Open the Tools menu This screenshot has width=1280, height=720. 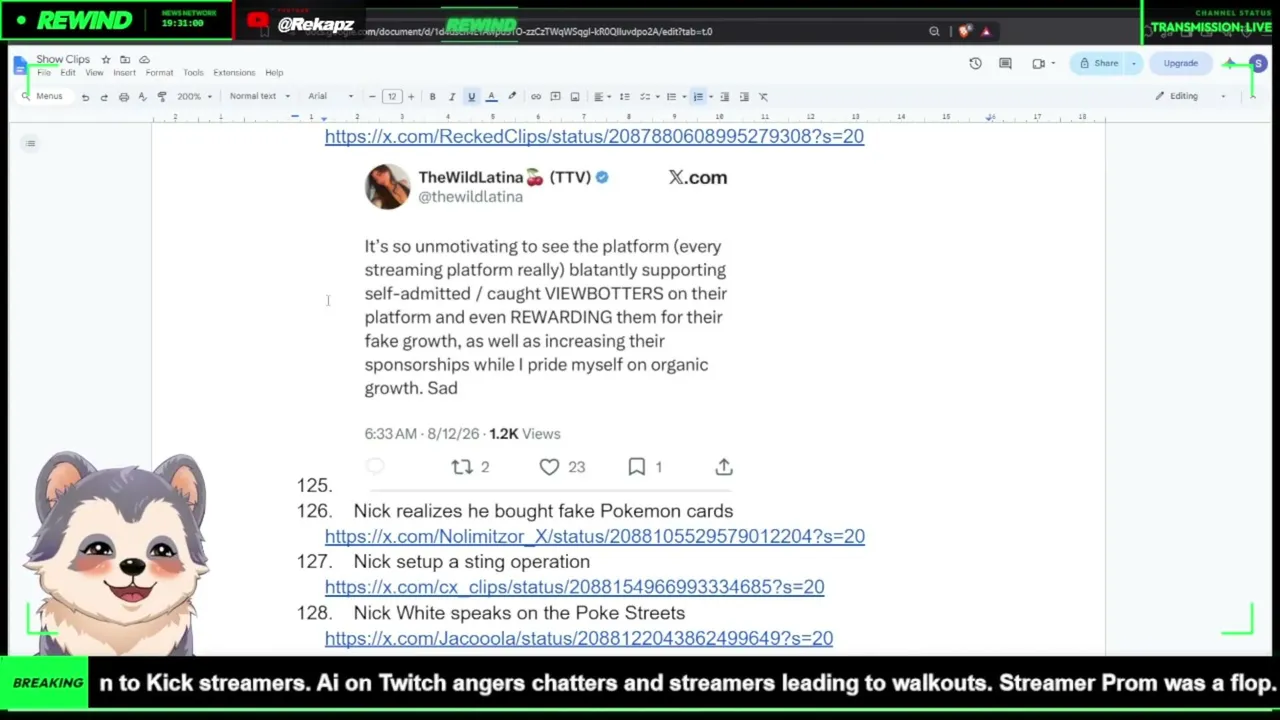pyautogui.click(x=193, y=73)
